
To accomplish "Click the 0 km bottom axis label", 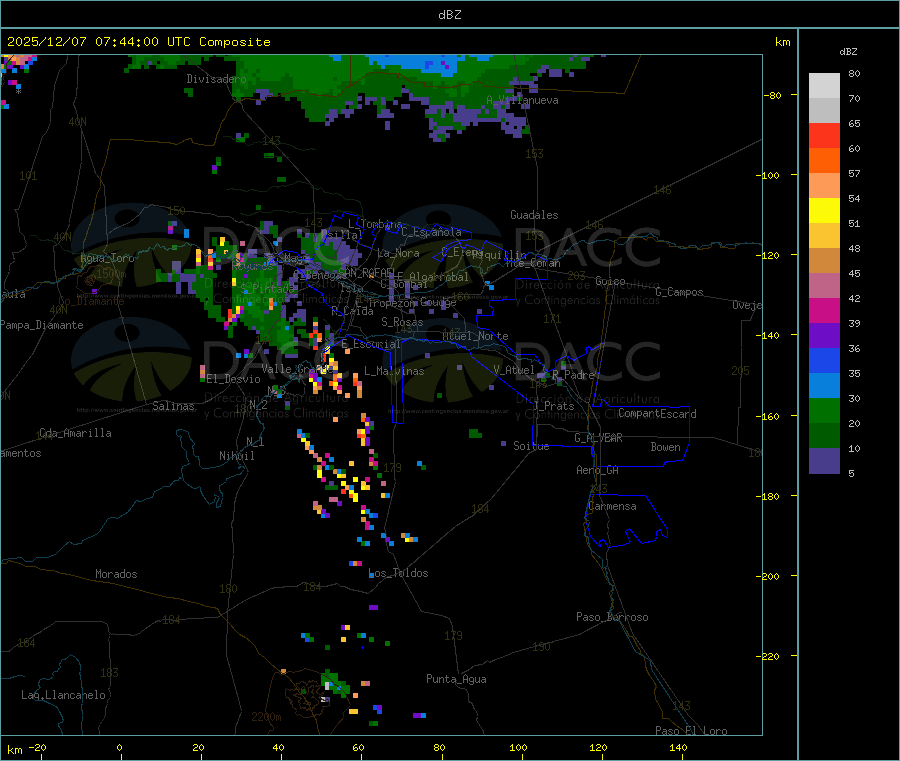I will pos(119,747).
